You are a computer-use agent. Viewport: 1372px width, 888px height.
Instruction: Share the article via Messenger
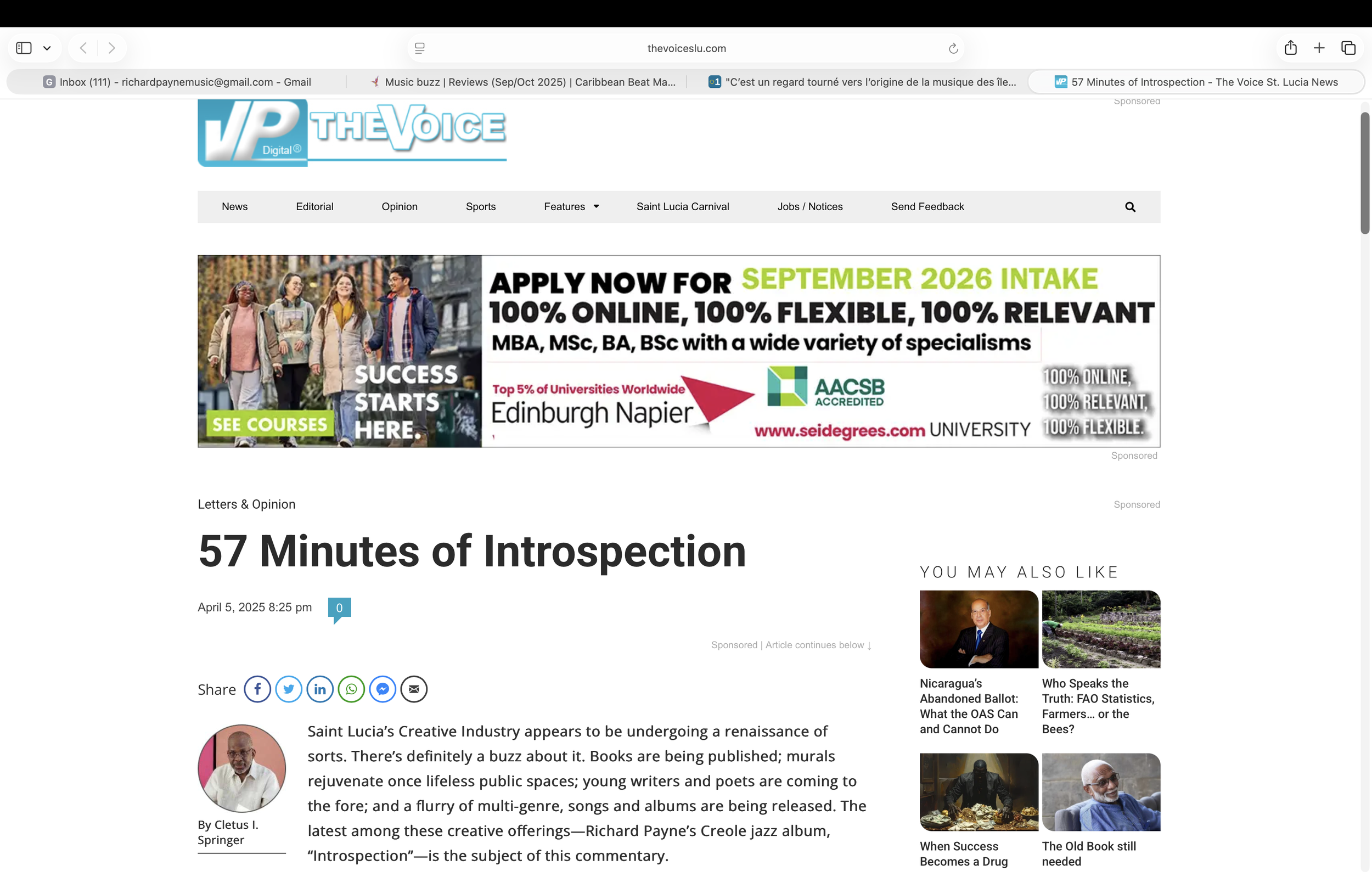pos(382,689)
